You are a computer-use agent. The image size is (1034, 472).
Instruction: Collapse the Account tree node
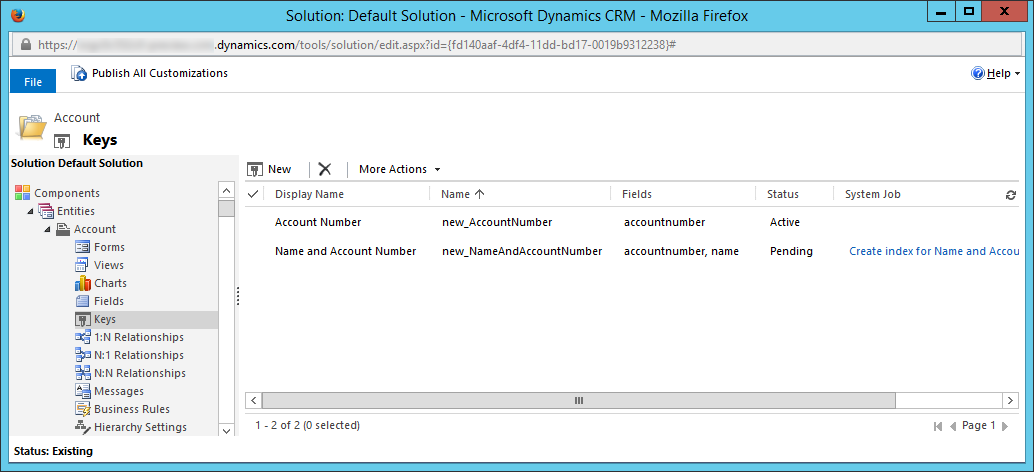pos(48,229)
